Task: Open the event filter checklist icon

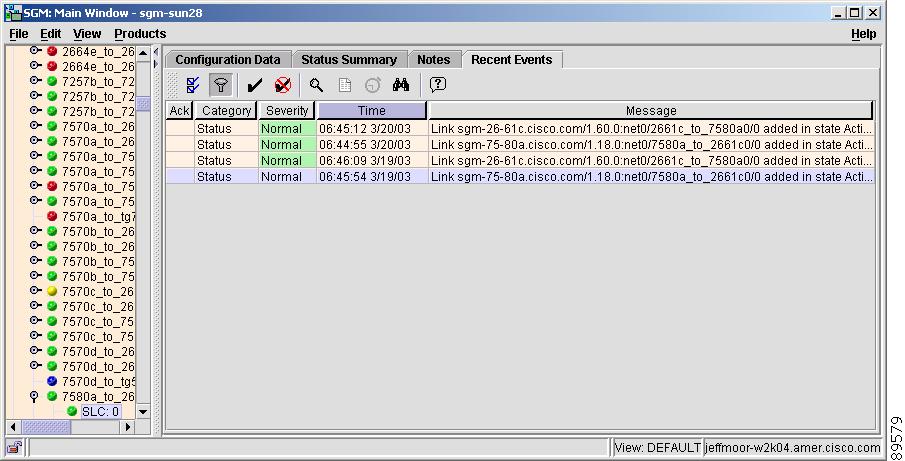Action: tap(193, 85)
